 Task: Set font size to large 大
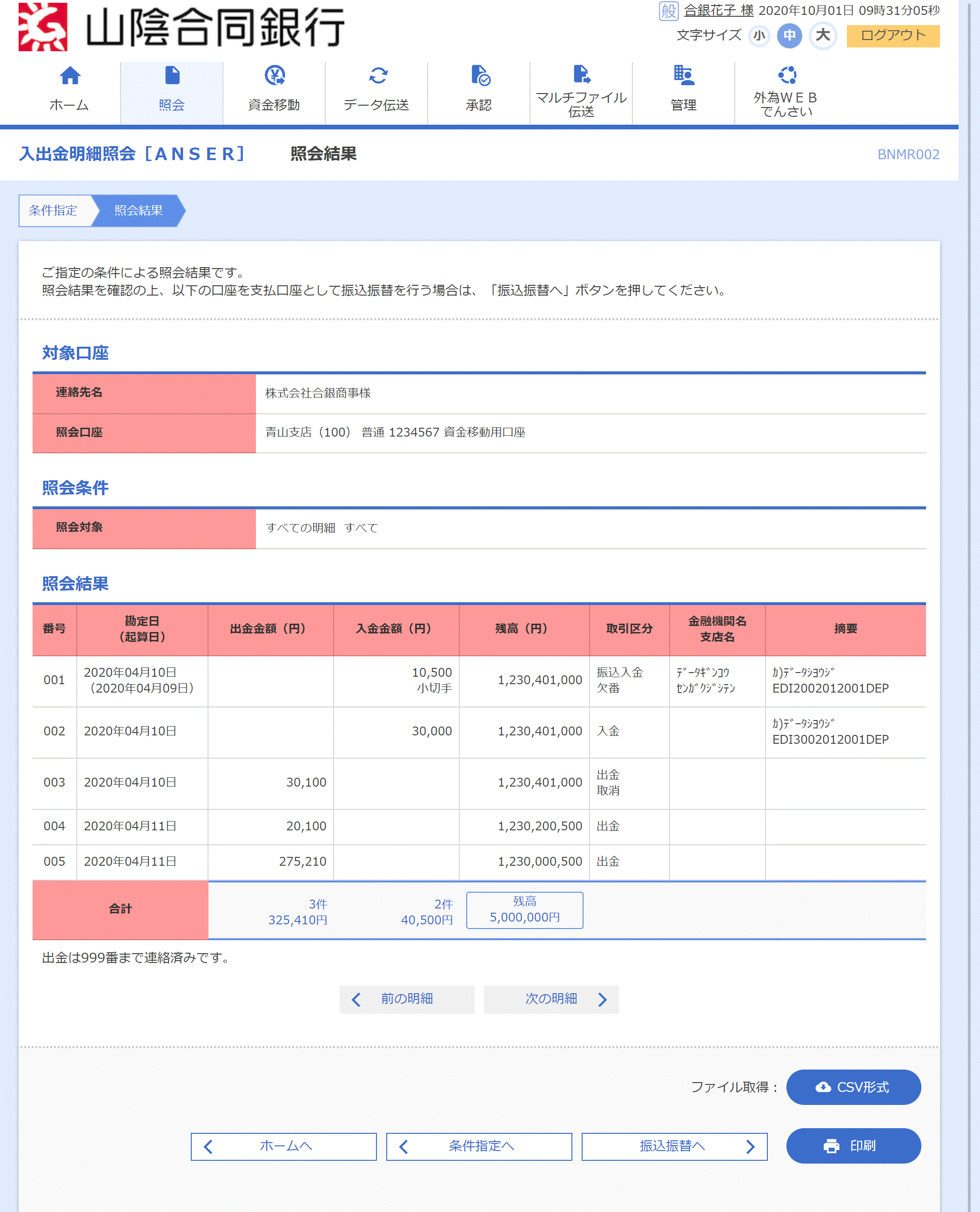coord(823,35)
